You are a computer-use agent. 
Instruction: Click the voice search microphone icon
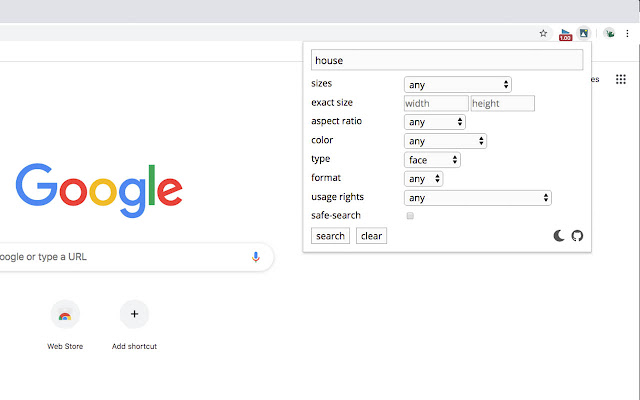tap(256, 257)
